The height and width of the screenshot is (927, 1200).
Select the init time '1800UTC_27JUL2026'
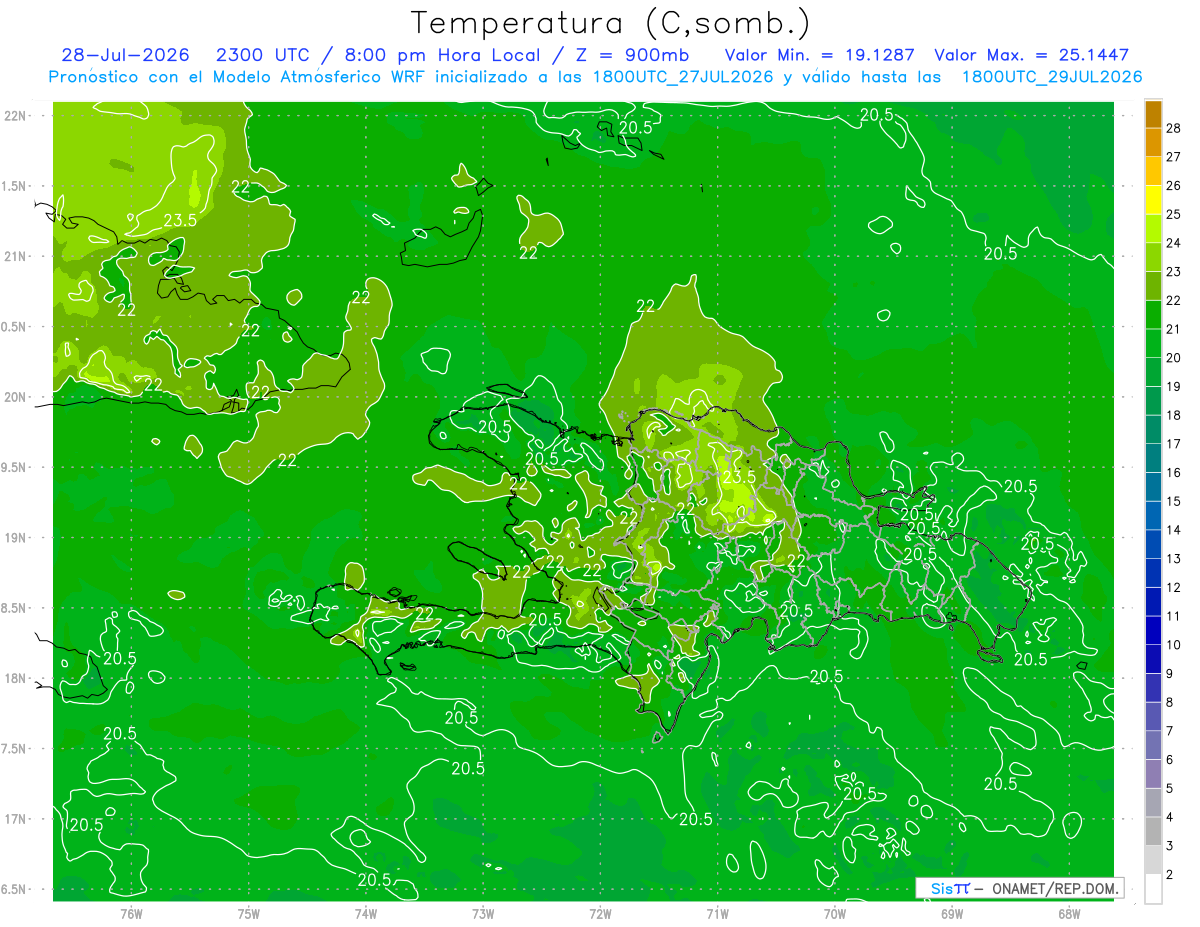(x=682, y=77)
